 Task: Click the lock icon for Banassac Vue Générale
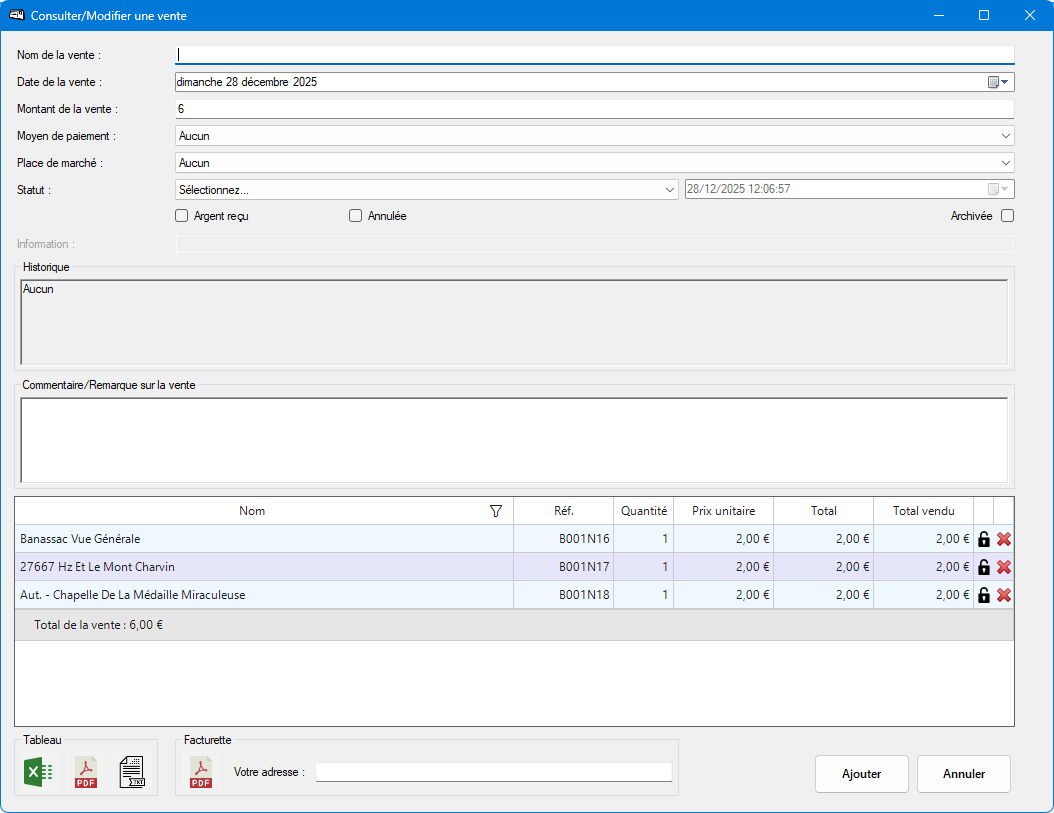(984, 539)
